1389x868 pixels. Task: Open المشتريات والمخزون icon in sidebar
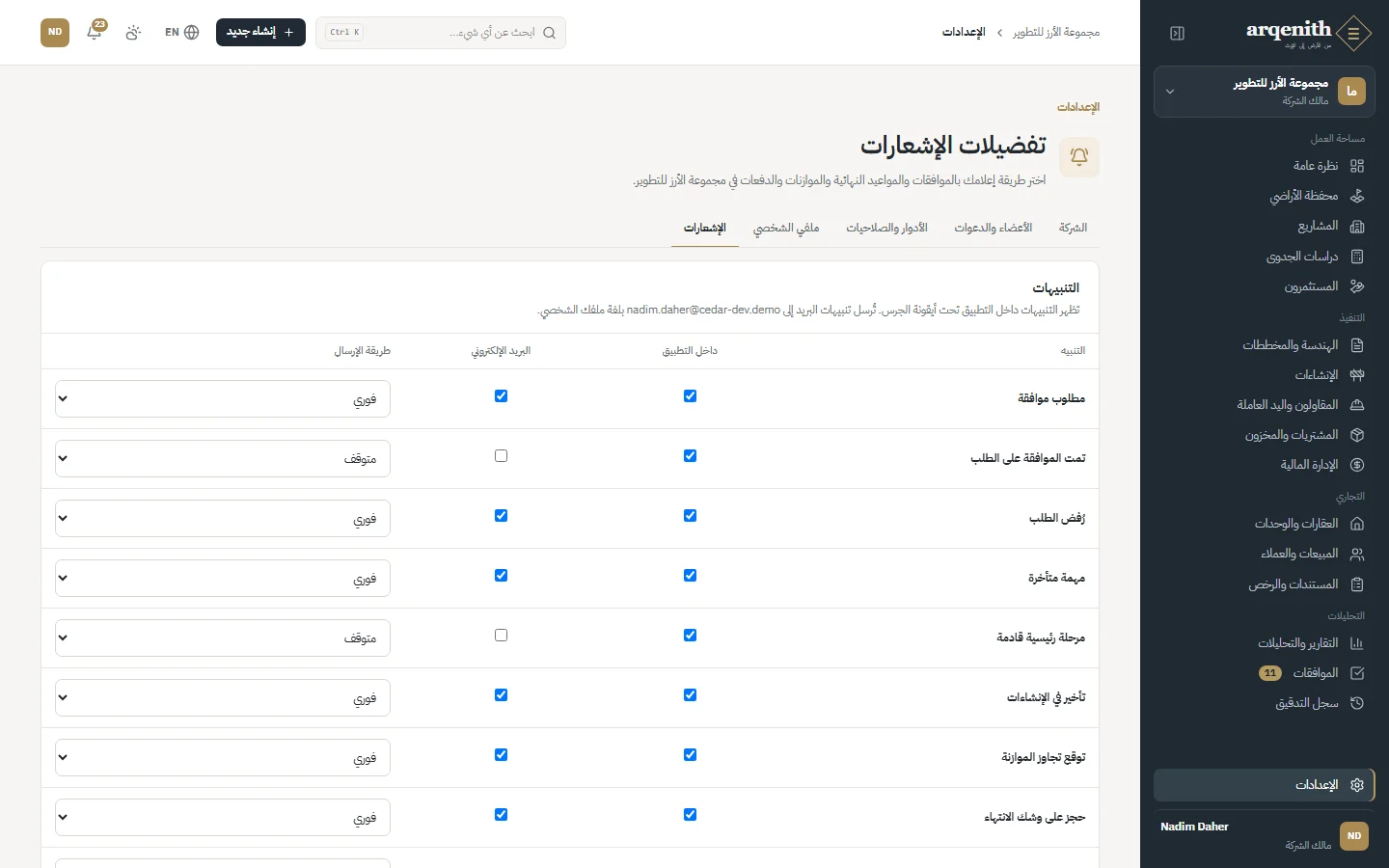tap(1357, 435)
